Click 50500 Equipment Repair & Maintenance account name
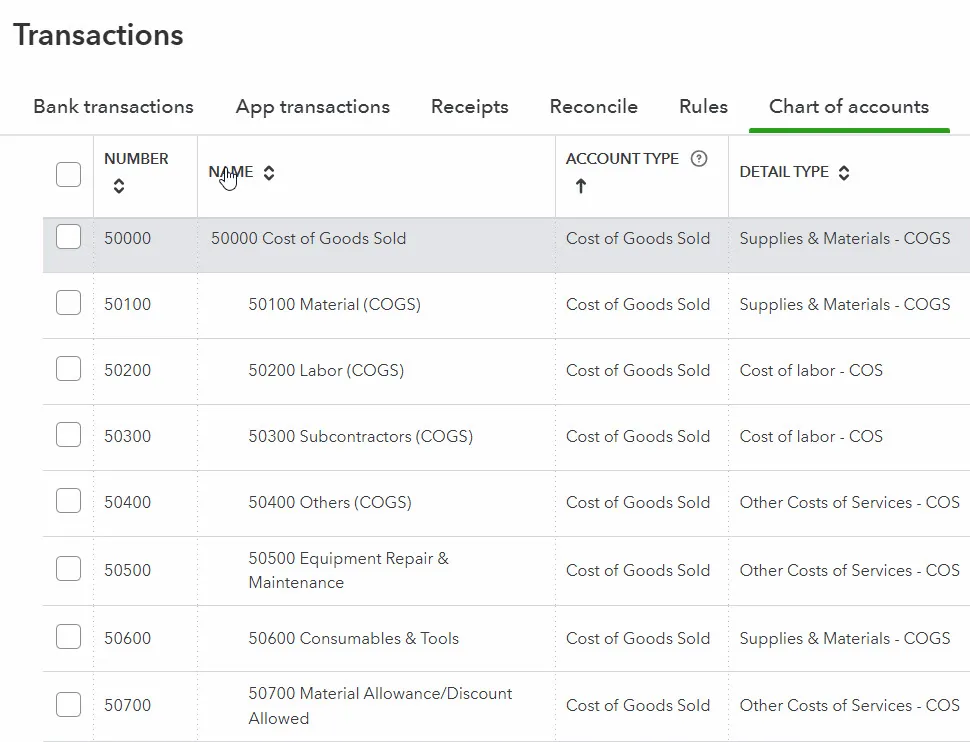The image size is (970, 742). coord(348,570)
